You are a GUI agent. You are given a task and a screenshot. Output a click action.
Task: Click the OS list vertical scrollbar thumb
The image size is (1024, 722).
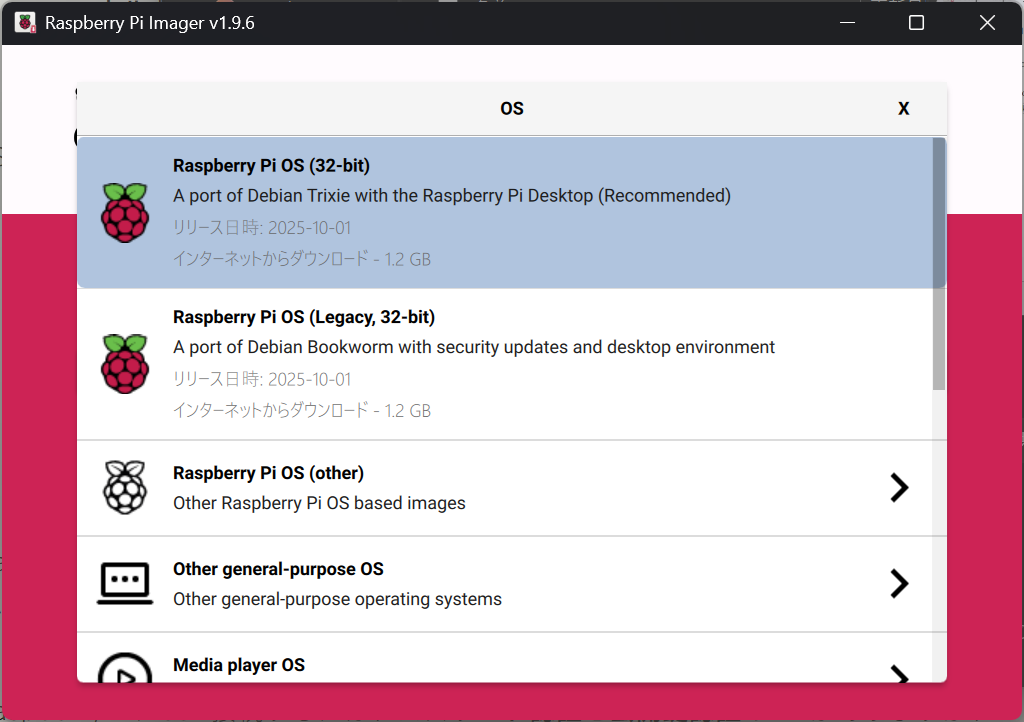939,264
